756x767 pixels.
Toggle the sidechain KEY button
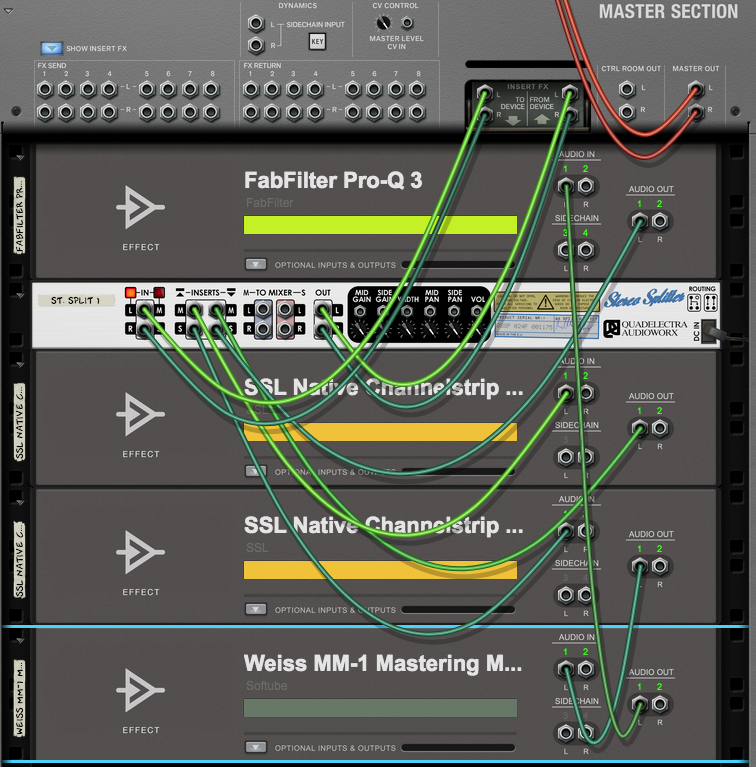pos(317,42)
